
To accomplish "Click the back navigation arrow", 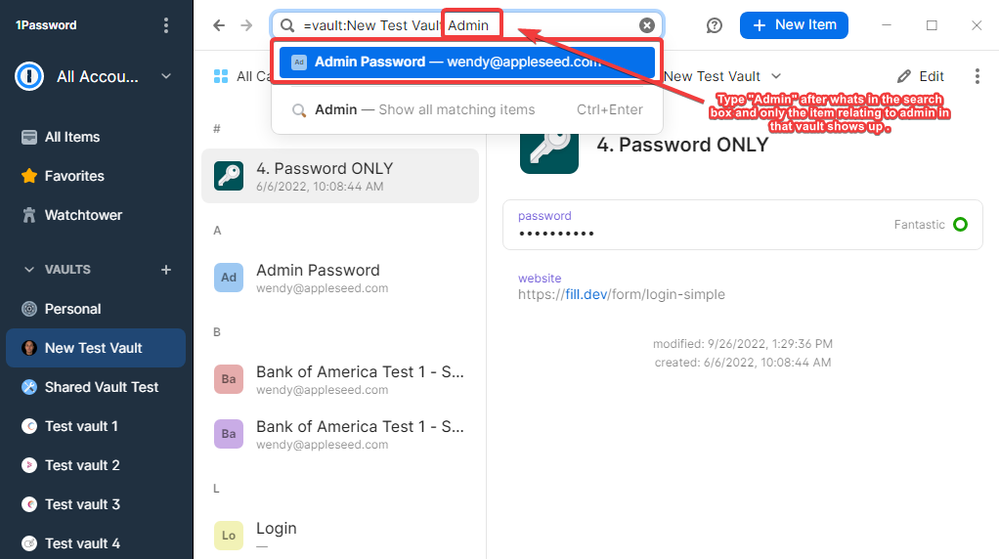I will tap(220, 25).
